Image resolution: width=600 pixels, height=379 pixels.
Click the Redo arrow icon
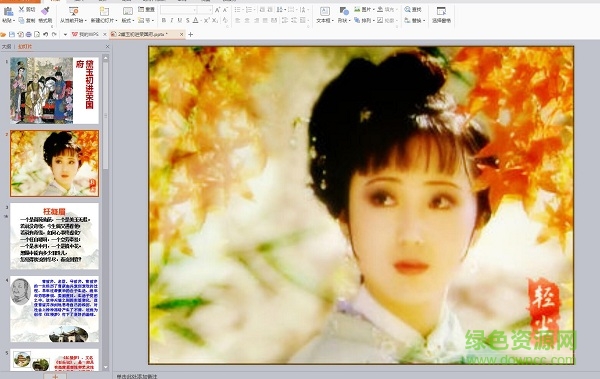[54, 34]
